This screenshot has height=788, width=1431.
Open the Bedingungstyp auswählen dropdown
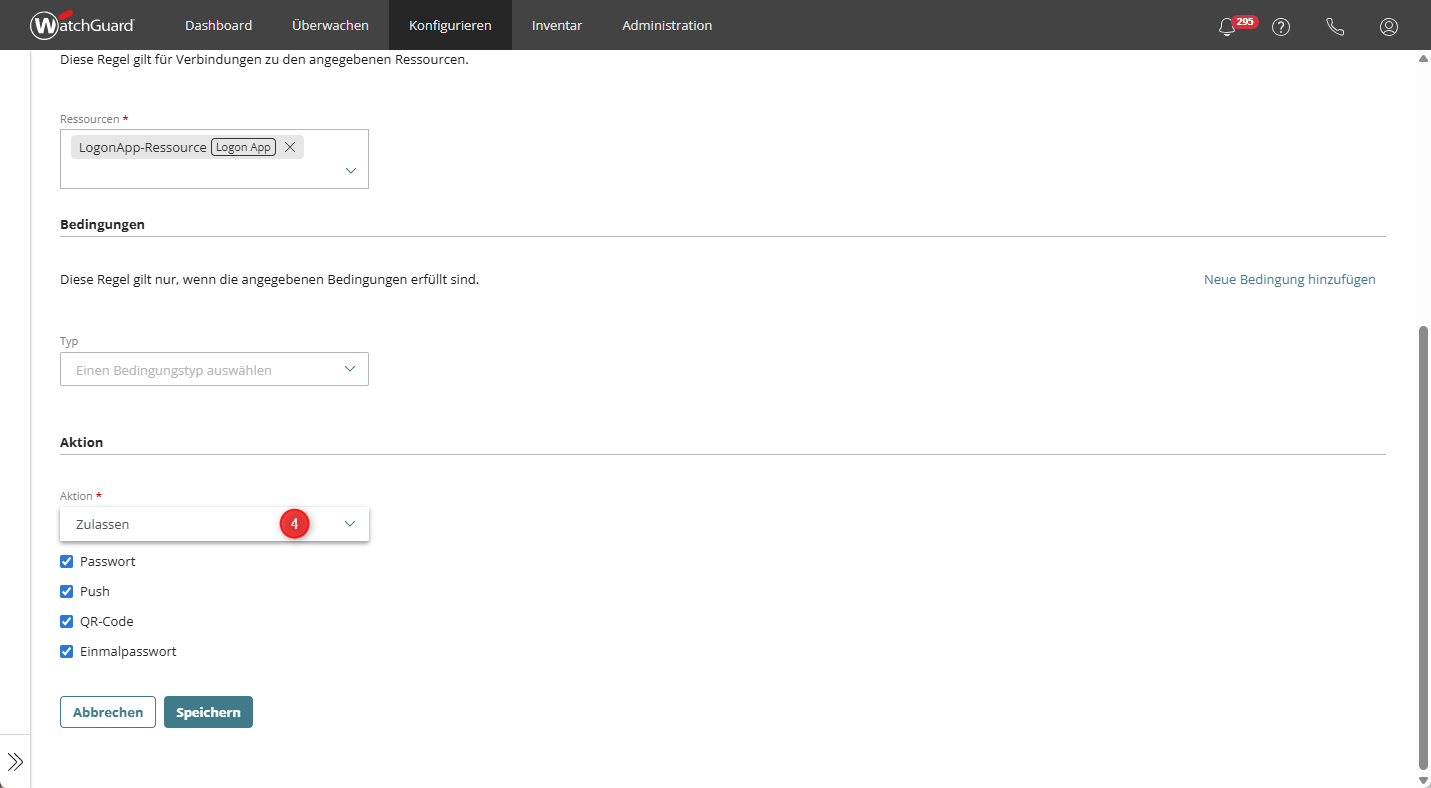pos(214,369)
